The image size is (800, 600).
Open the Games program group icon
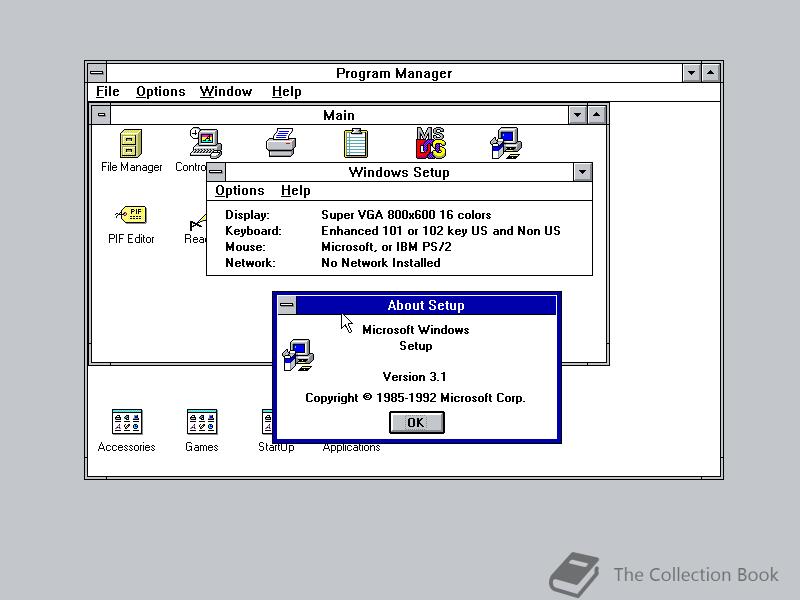(202, 422)
